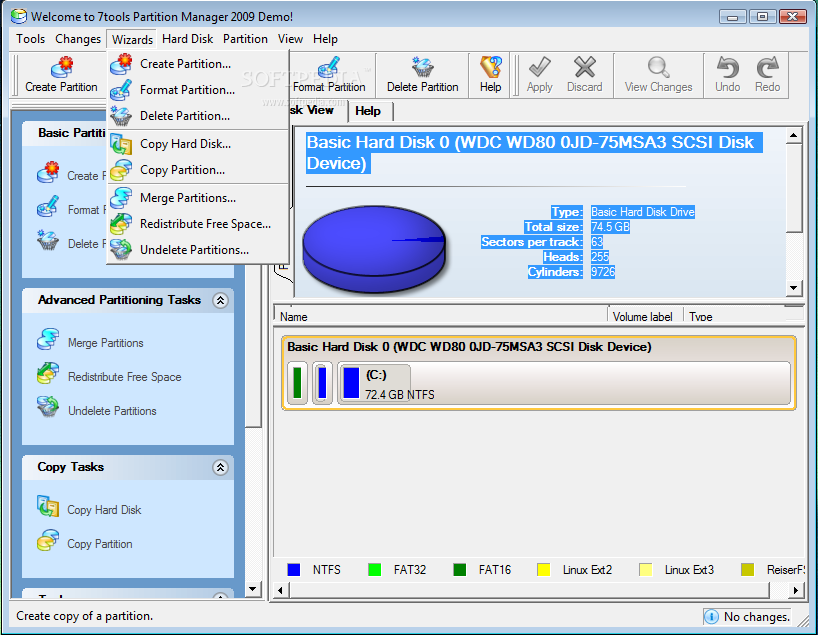Choose Merge Partitions... in Wizards menu
This screenshot has height=635, width=818.
(198, 198)
